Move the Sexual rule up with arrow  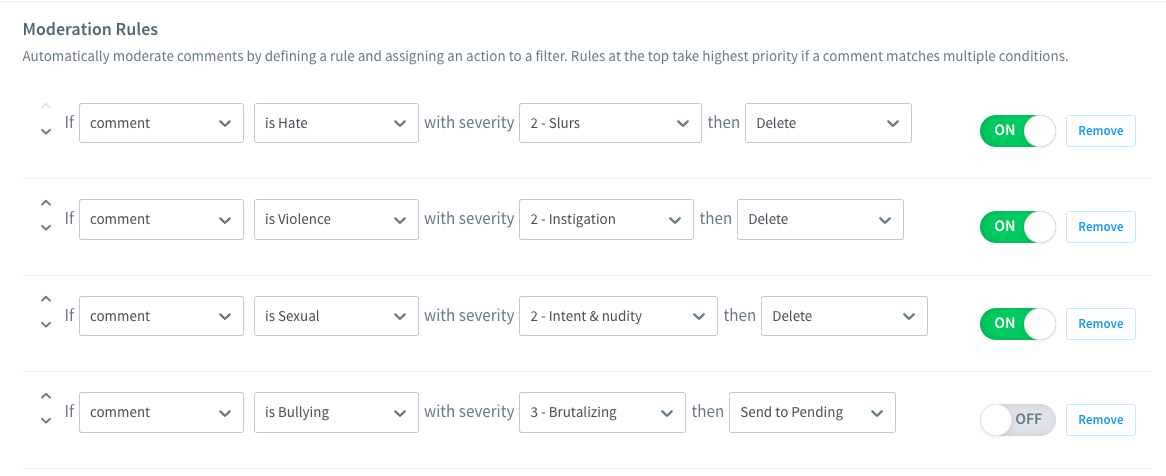coord(46,300)
